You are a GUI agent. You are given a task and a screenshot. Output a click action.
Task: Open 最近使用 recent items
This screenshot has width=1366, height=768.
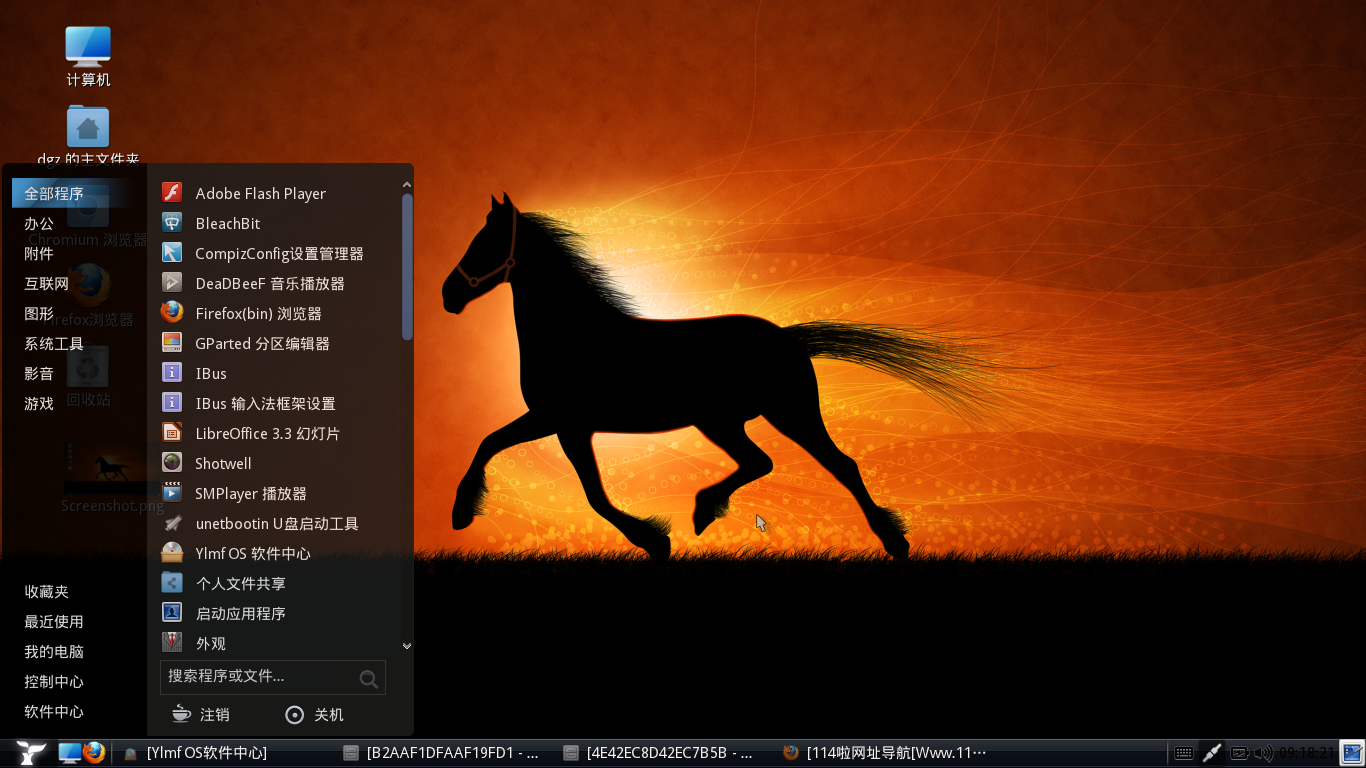pyautogui.click(x=54, y=621)
